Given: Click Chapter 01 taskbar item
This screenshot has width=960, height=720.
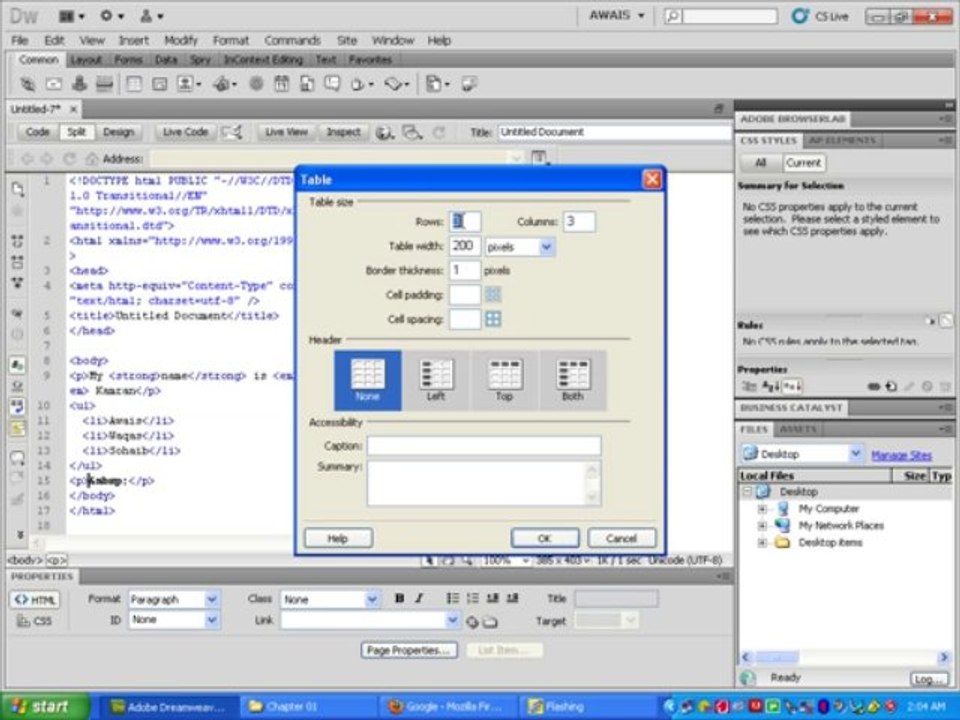Looking at the screenshot, I should (x=309, y=707).
